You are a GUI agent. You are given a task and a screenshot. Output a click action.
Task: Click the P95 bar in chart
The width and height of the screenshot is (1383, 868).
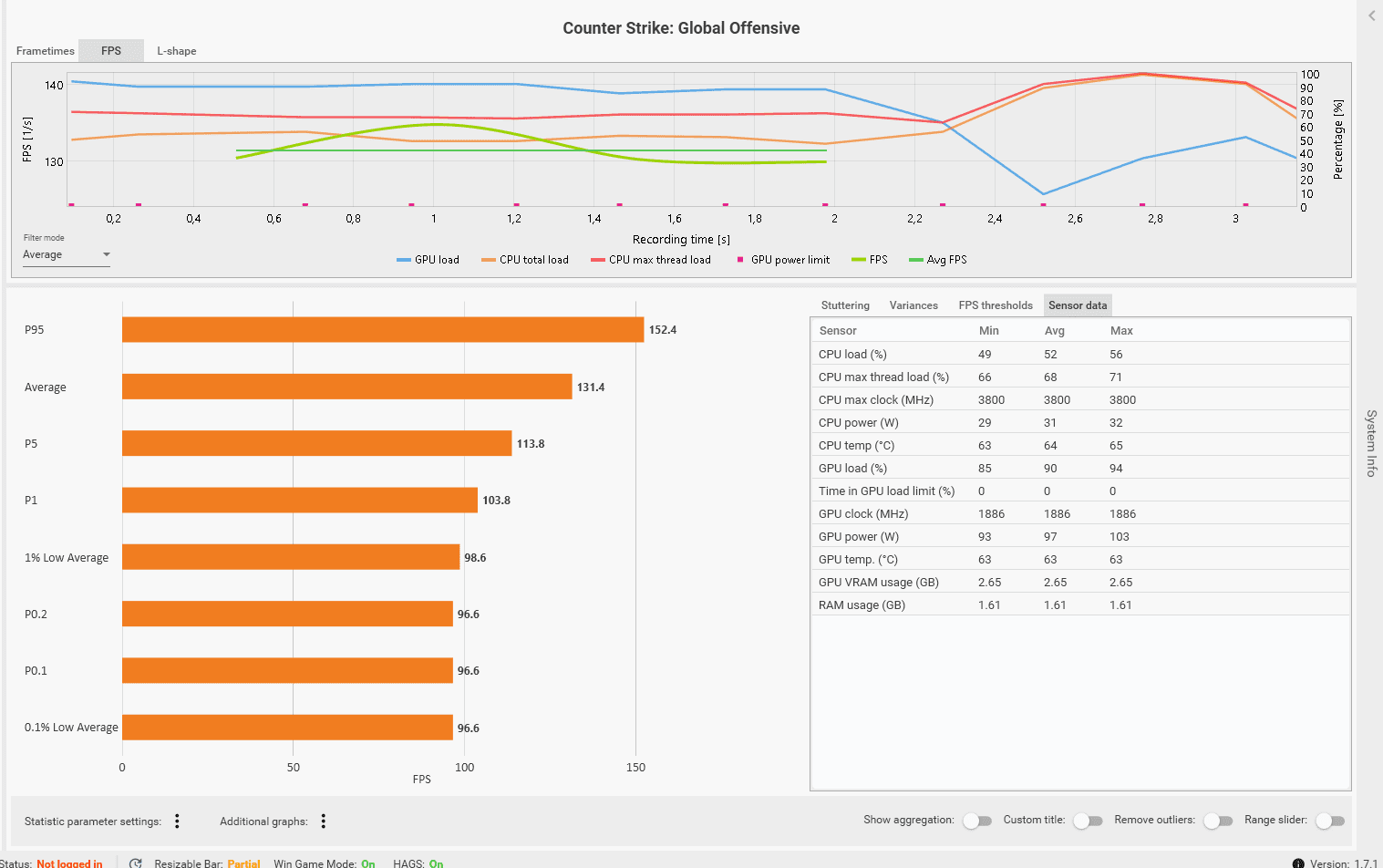[x=383, y=330]
